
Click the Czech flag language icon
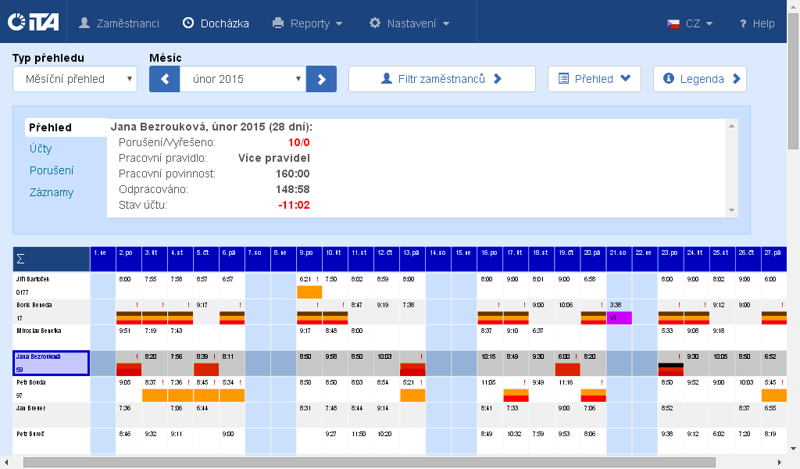coord(674,23)
